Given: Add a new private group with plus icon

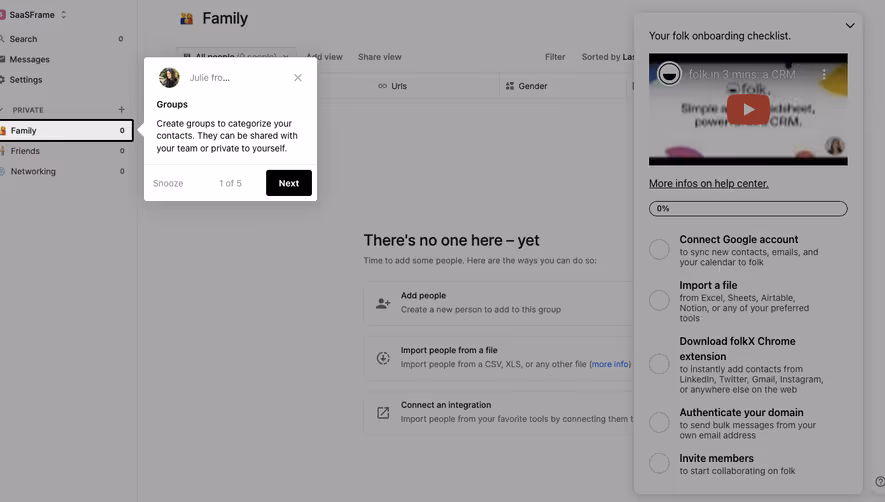Looking at the screenshot, I should [x=121, y=110].
